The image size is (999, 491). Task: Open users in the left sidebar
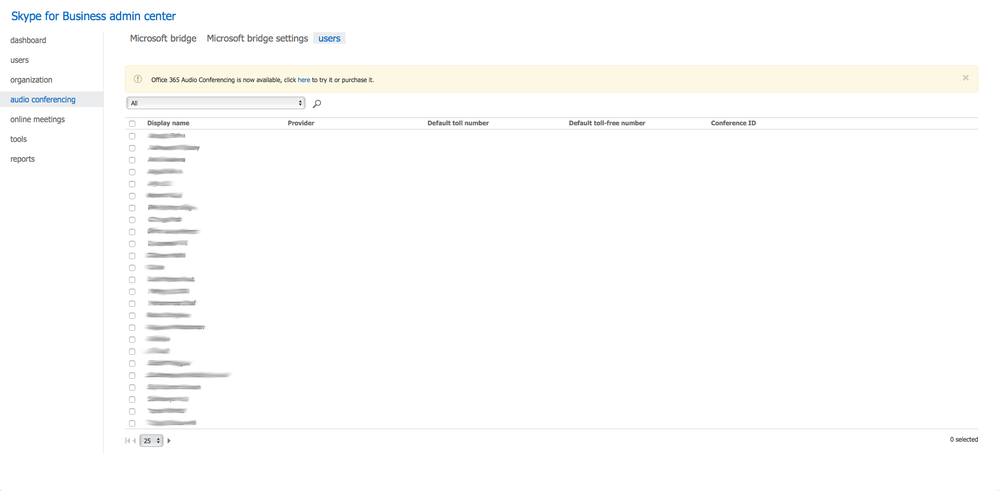[19, 60]
